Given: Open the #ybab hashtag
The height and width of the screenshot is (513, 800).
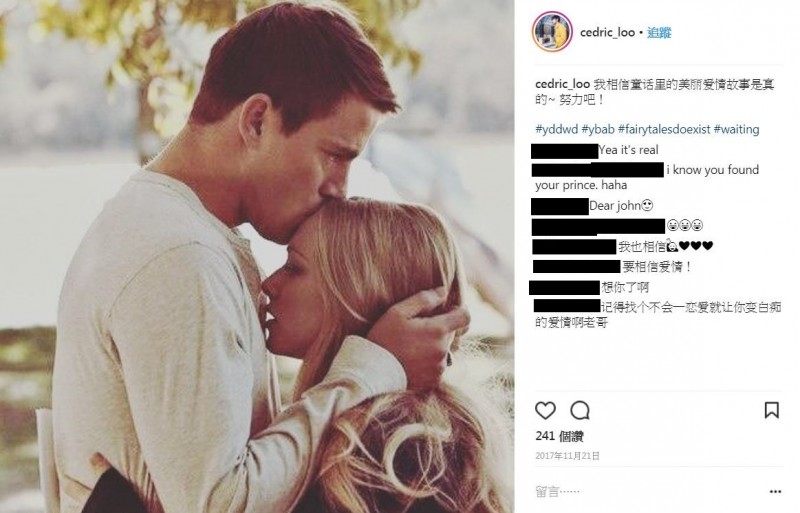Looking at the screenshot, I should click(598, 129).
